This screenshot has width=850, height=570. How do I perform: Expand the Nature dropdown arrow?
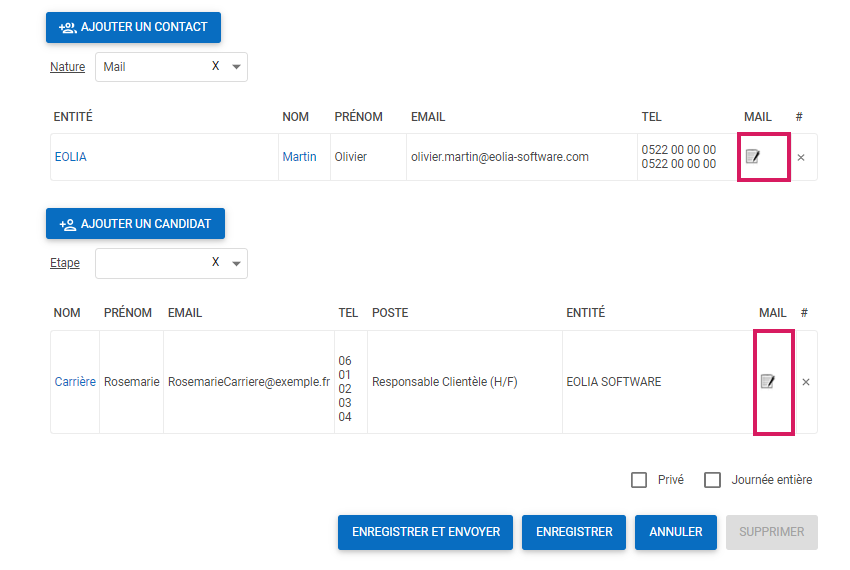[237, 67]
